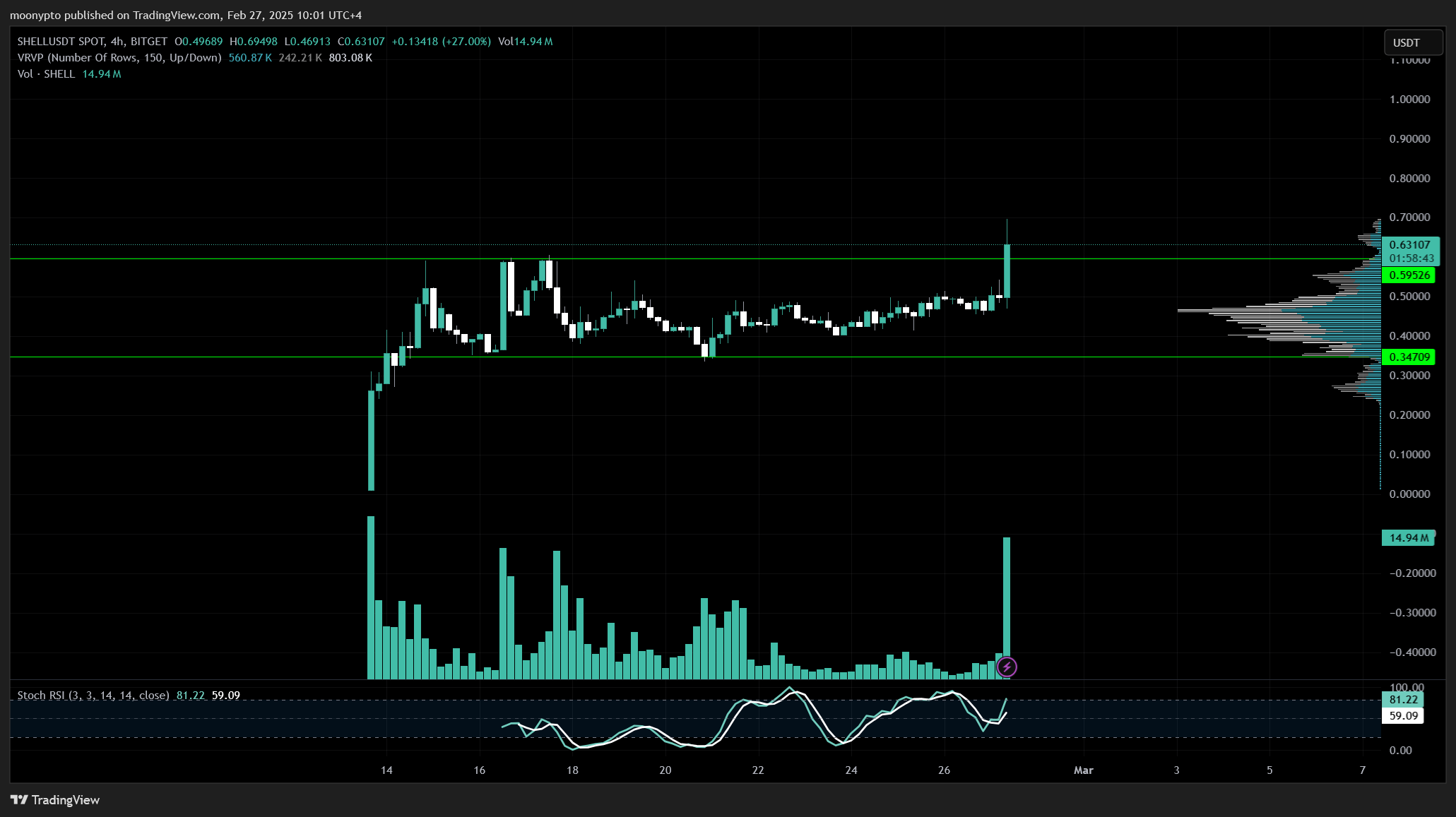
Task: Click the 100.00 Stoch RSI axis label
Action: pos(1406,687)
